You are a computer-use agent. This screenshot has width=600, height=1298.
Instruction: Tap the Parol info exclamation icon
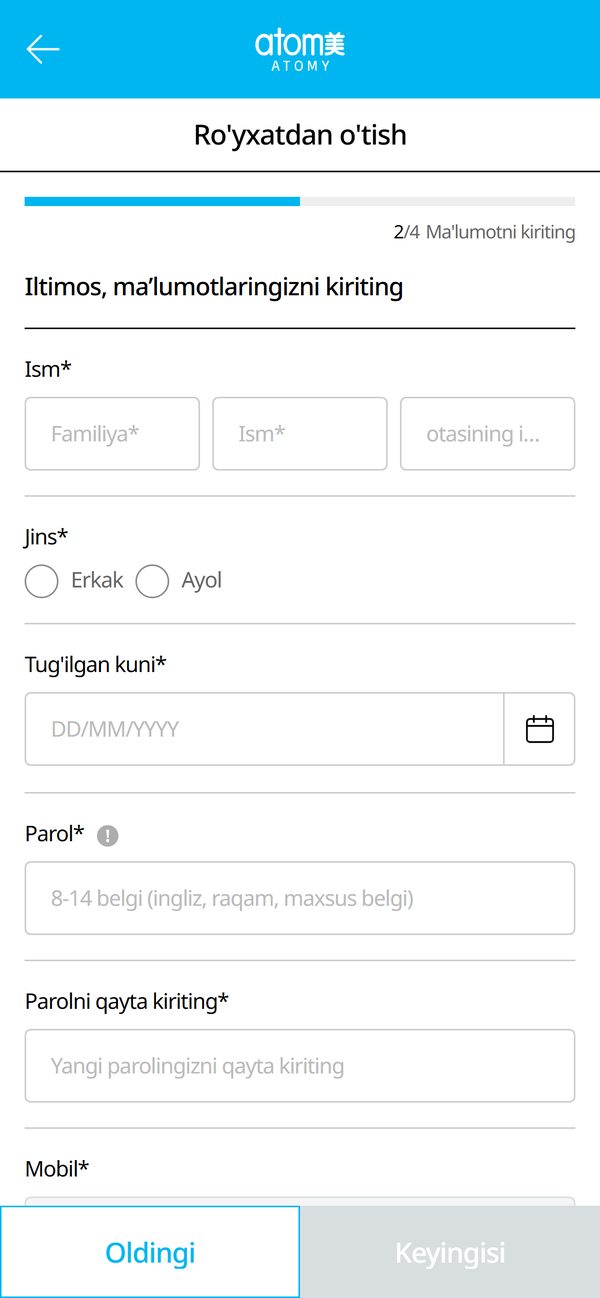click(108, 836)
